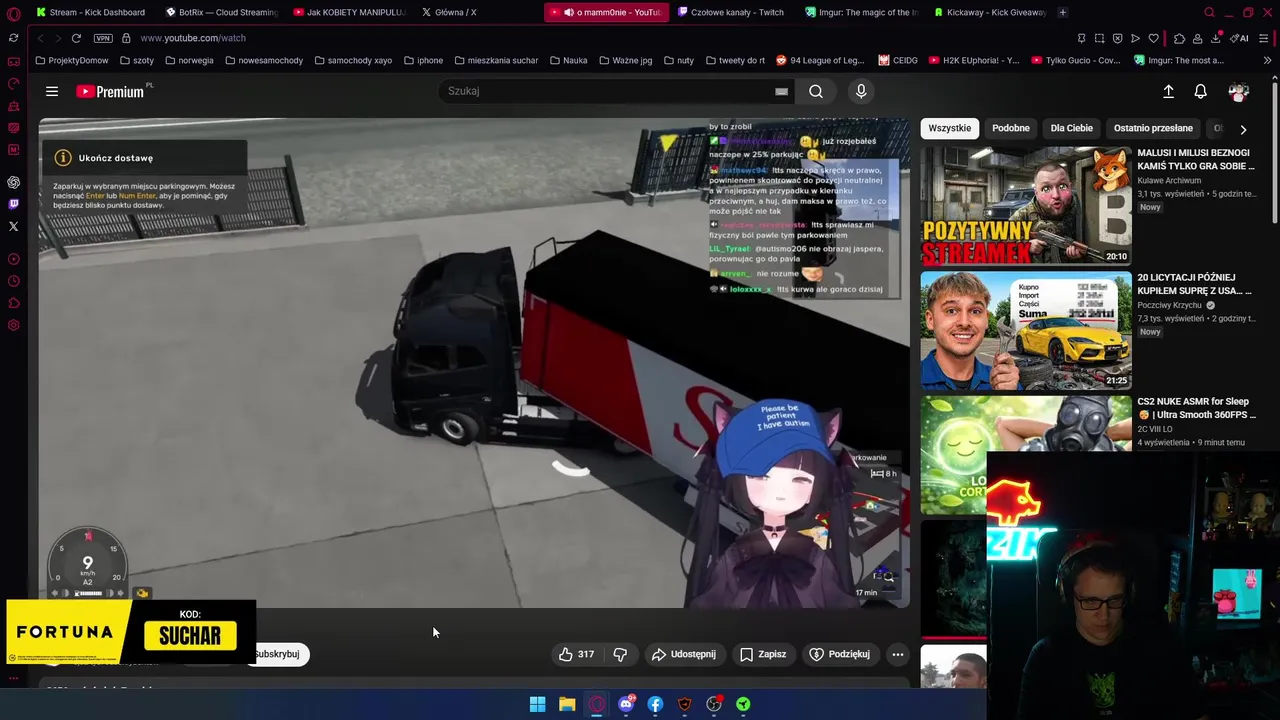The width and height of the screenshot is (1280, 720).
Task: Open YouTube notifications bell
Action: [1201, 91]
